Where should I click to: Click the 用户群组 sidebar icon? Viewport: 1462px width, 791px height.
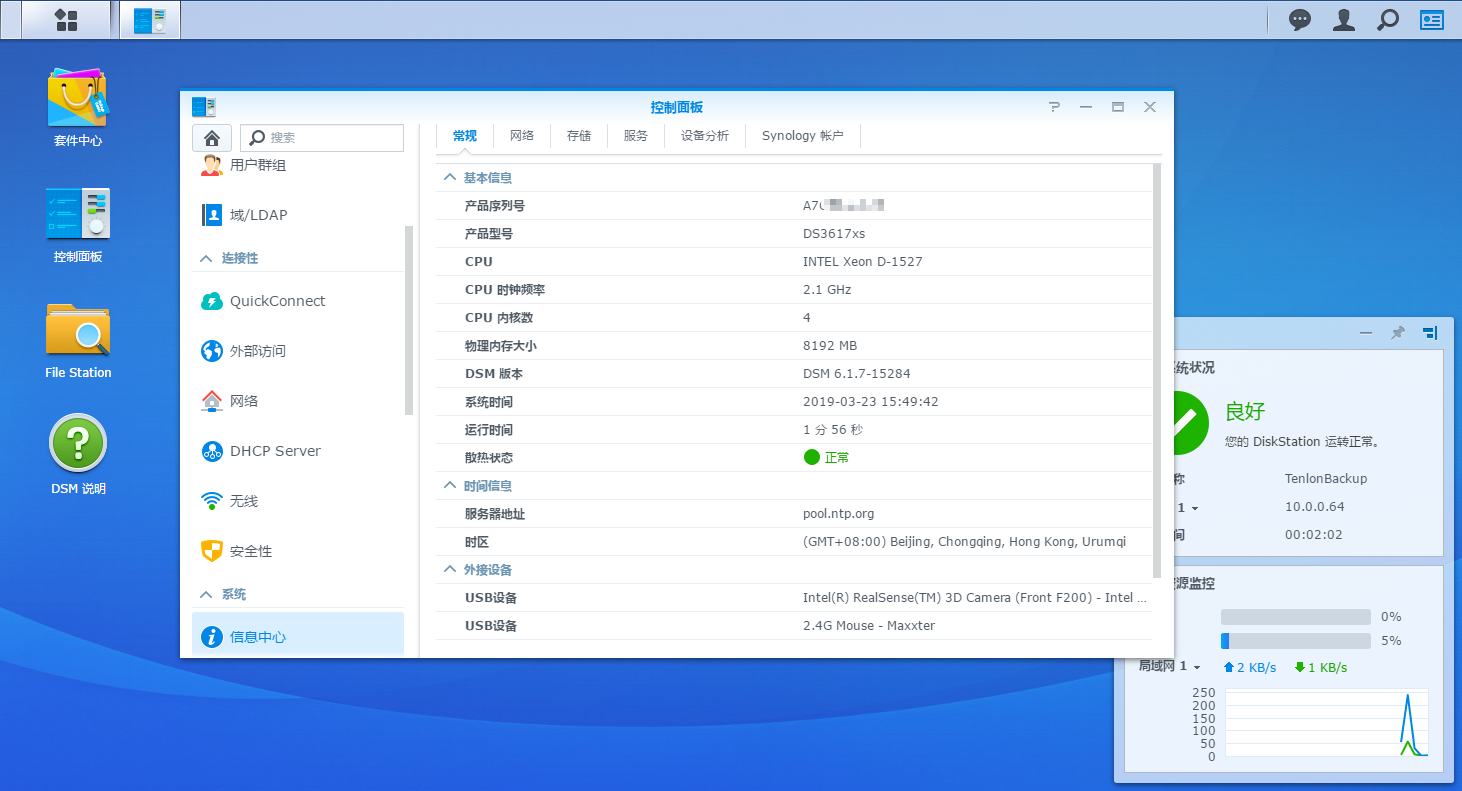212,165
